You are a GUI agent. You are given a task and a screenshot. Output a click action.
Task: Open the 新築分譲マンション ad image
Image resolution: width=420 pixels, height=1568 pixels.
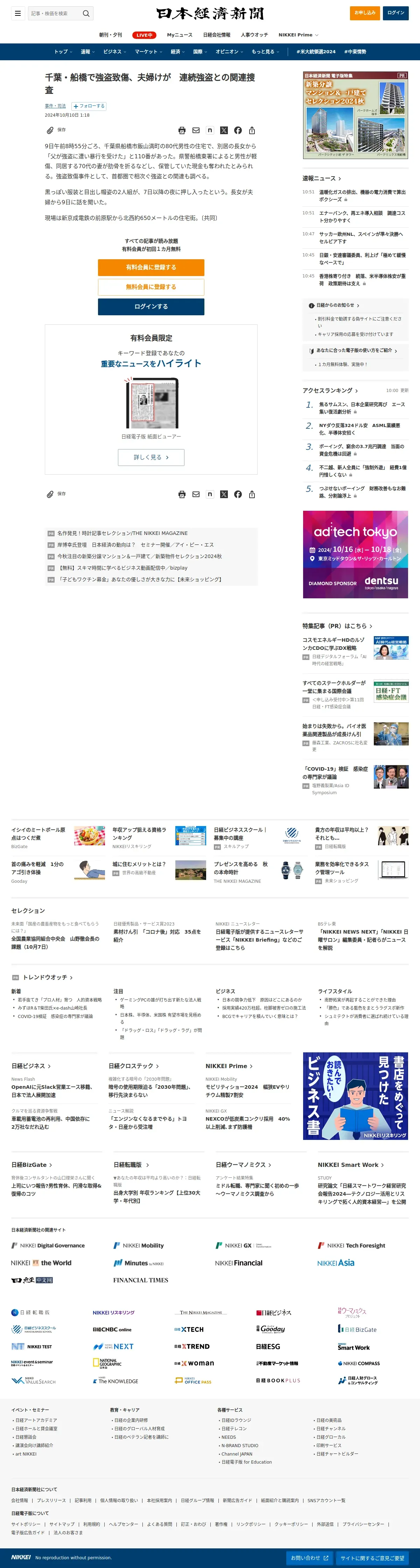(x=356, y=115)
